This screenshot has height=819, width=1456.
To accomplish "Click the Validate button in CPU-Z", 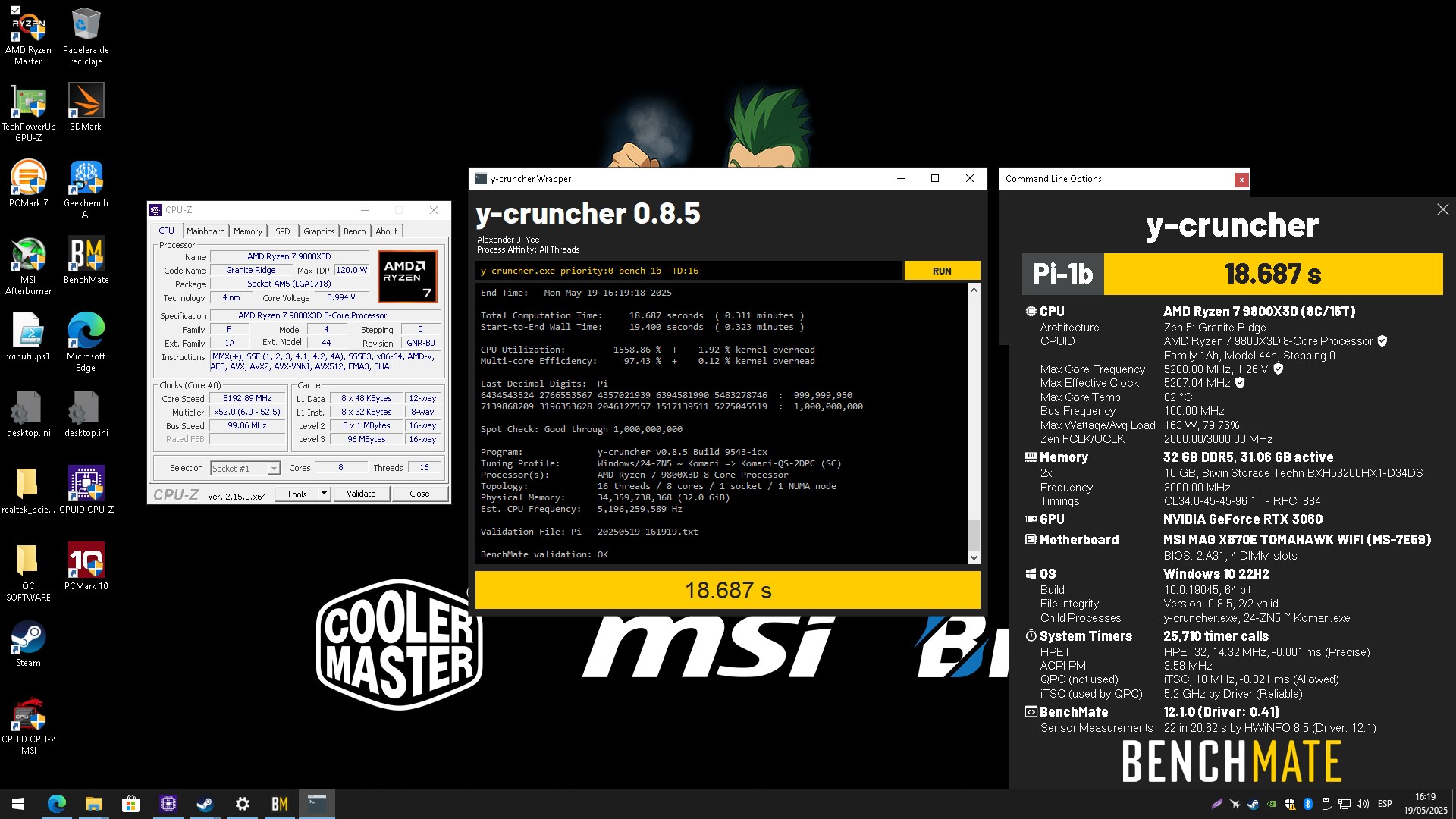I will coord(361,494).
